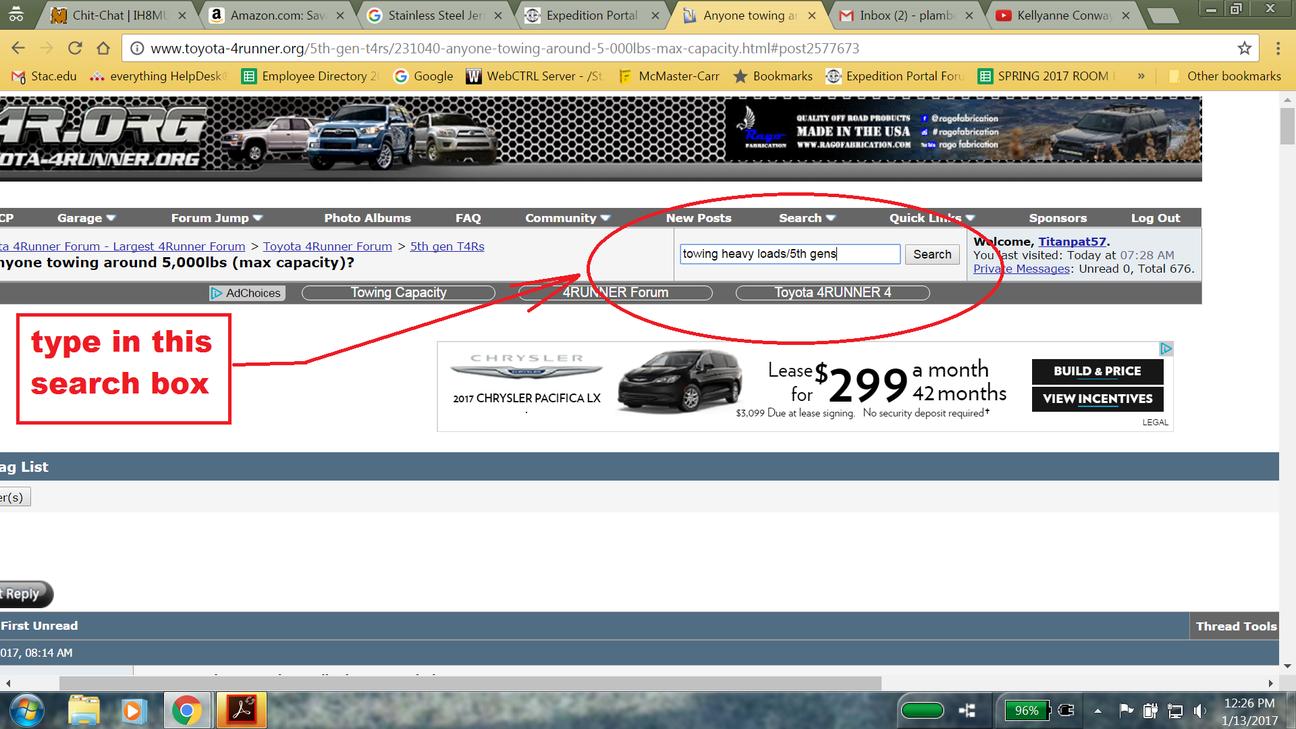
Task: View New Posts
Action: tap(699, 218)
